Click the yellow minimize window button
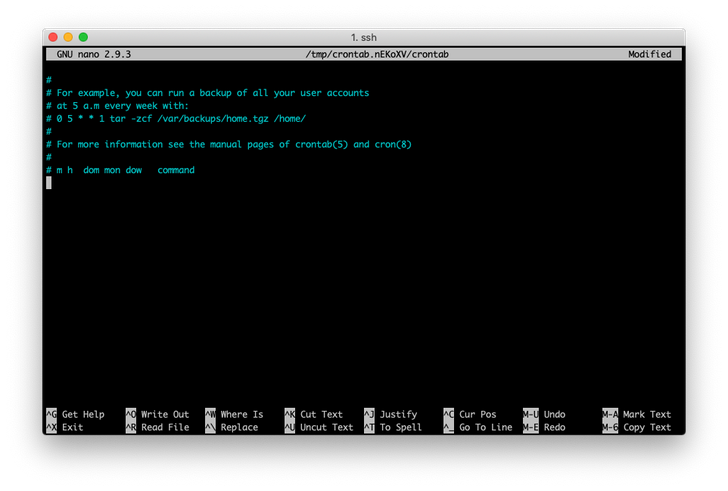Screen dimensions: 728x491 [x=68, y=37]
